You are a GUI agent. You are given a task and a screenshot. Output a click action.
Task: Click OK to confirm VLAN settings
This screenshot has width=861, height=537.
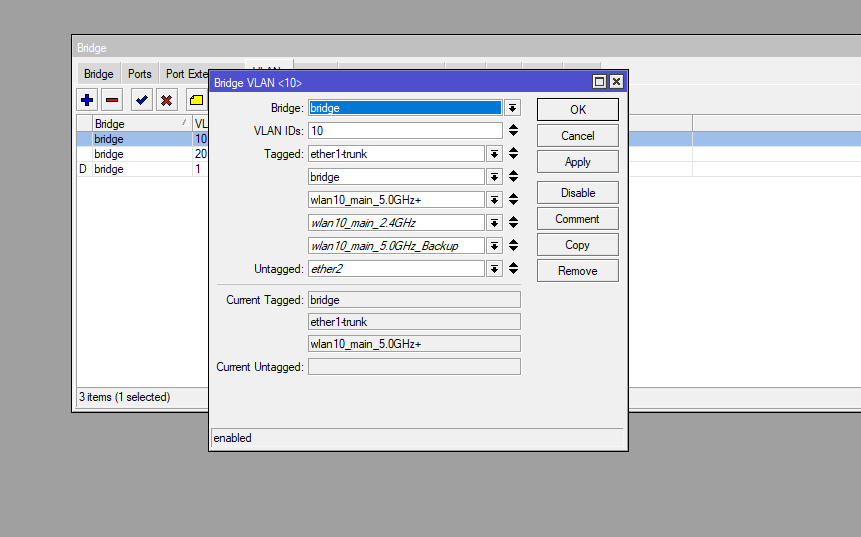pos(578,109)
